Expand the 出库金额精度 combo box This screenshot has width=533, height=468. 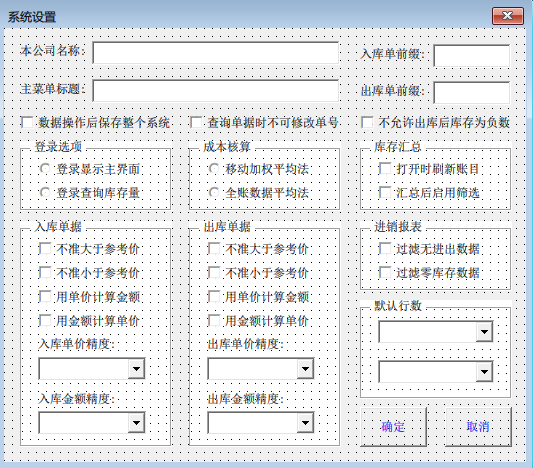point(305,423)
